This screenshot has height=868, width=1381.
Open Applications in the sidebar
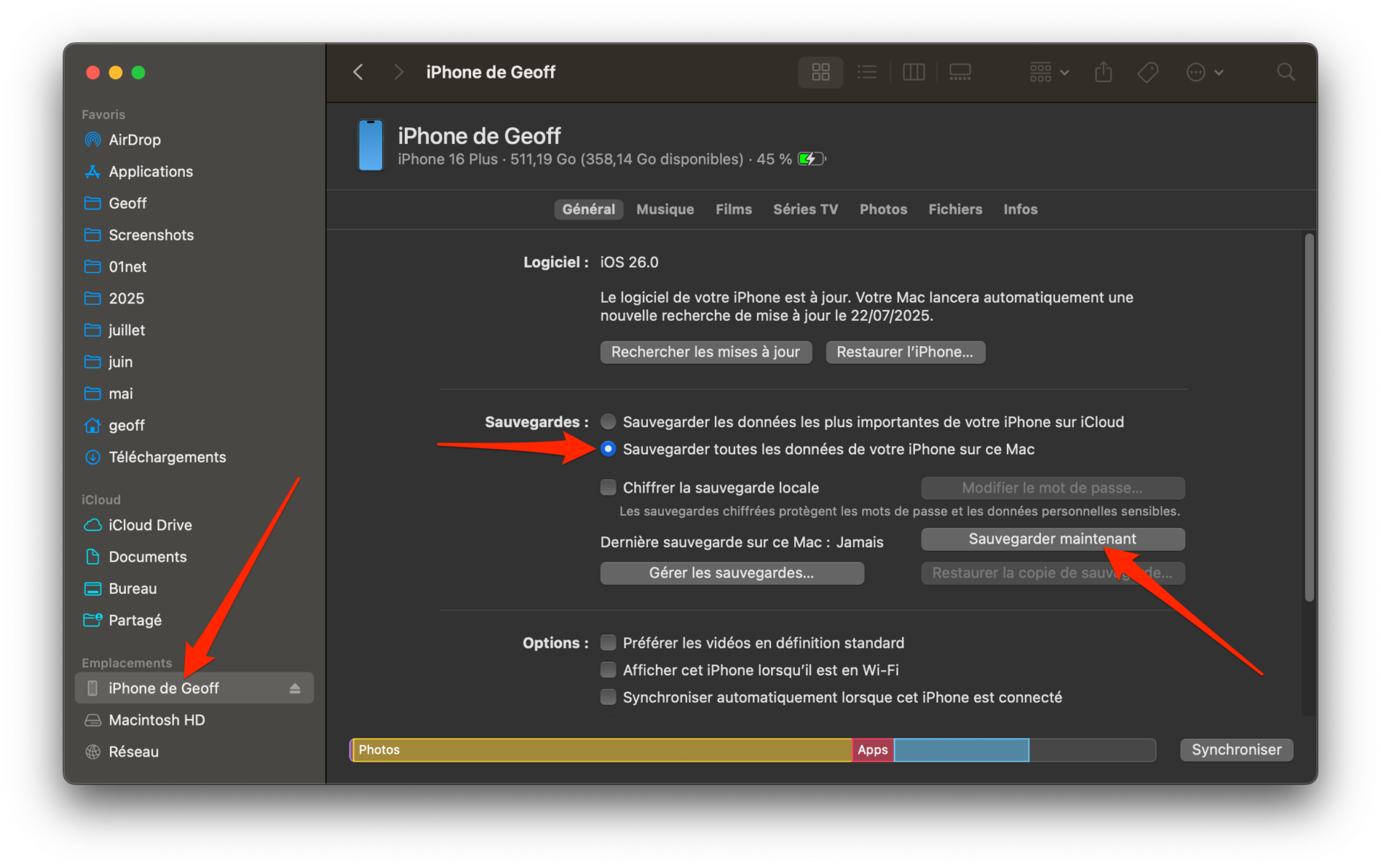click(194, 171)
